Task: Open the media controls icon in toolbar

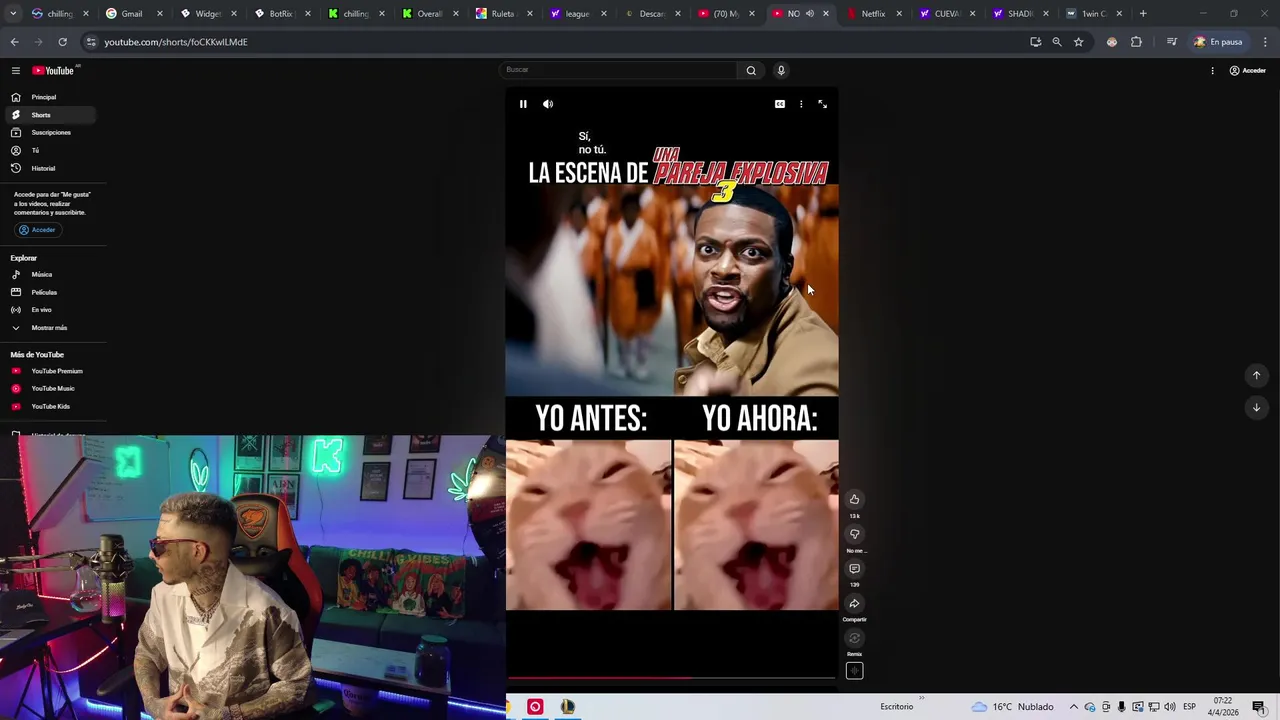Action: coord(1171,42)
